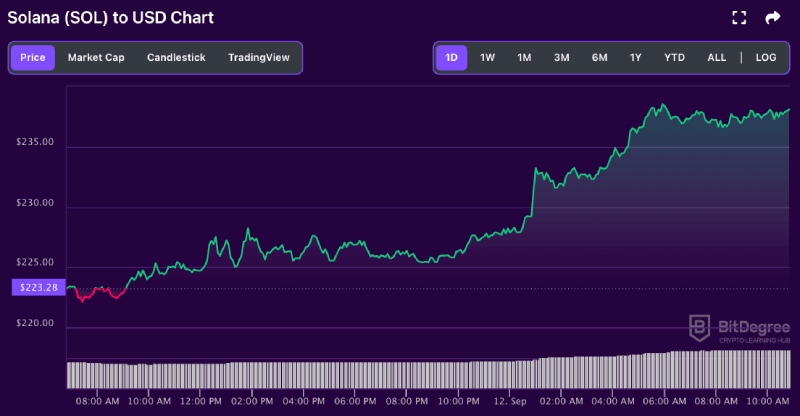Toggle the LOG scale option
The image size is (800, 416).
[x=766, y=58]
